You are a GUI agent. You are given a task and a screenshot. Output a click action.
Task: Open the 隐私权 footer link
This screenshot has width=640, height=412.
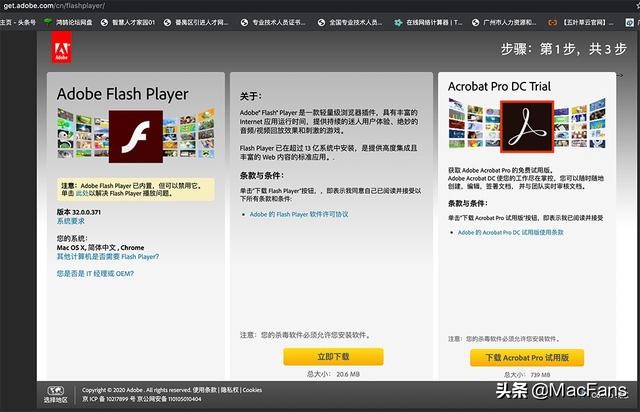pos(230,390)
